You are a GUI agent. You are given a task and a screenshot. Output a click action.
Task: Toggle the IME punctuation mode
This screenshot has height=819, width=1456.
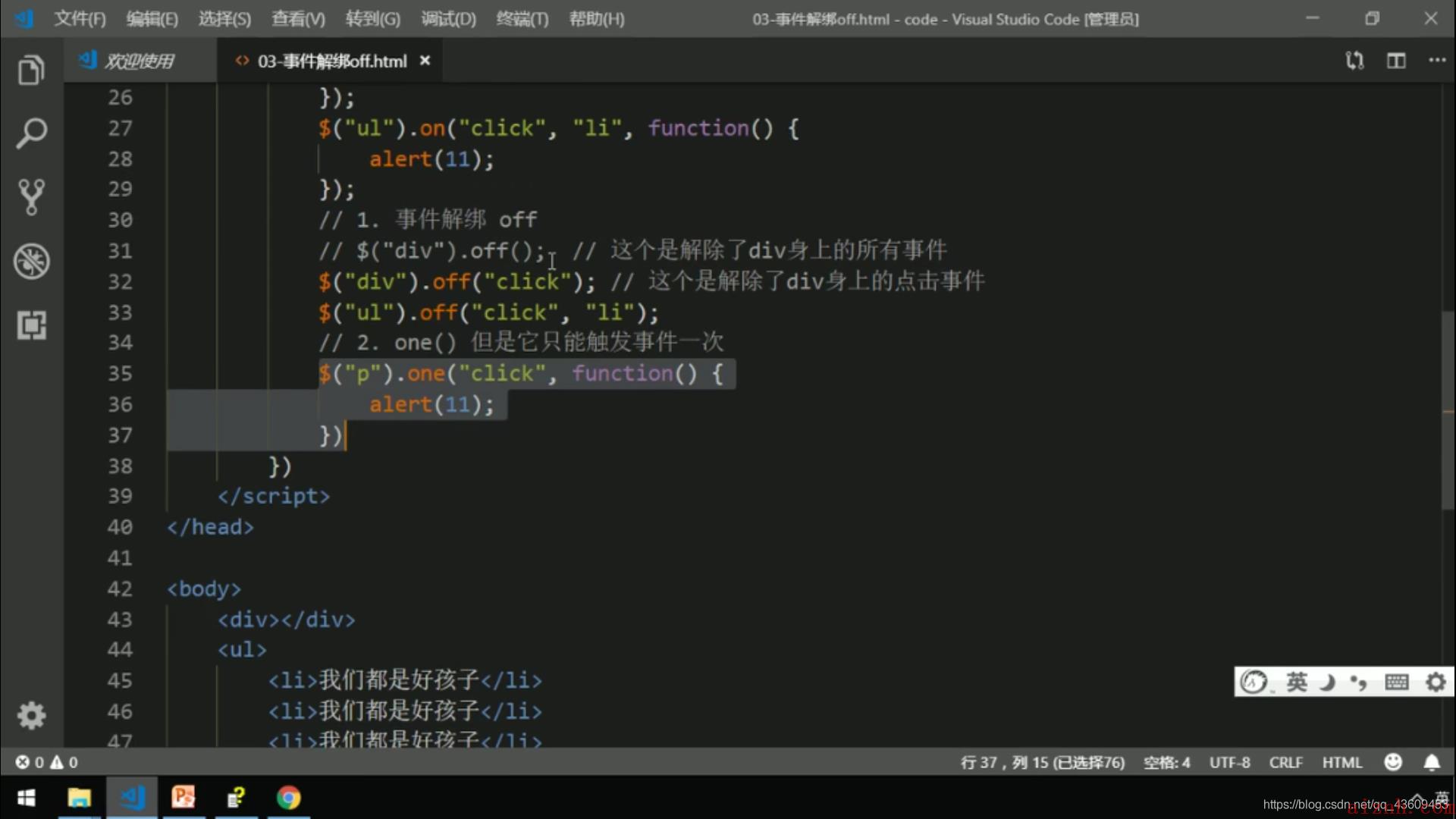(x=1358, y=682)
